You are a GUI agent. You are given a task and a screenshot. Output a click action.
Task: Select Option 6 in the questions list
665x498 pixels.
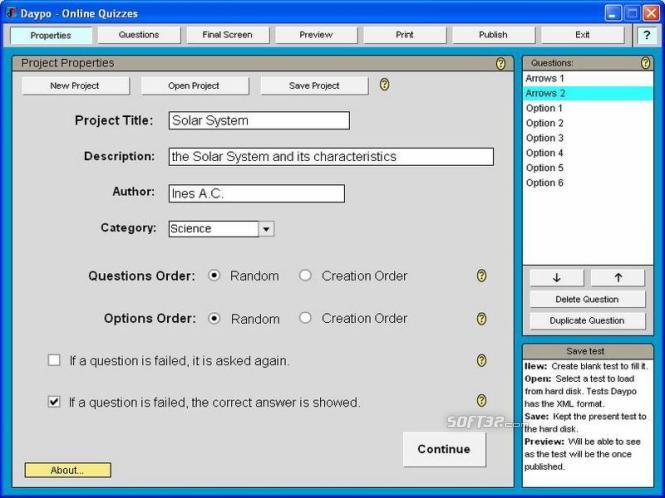(x=588, y=182)
